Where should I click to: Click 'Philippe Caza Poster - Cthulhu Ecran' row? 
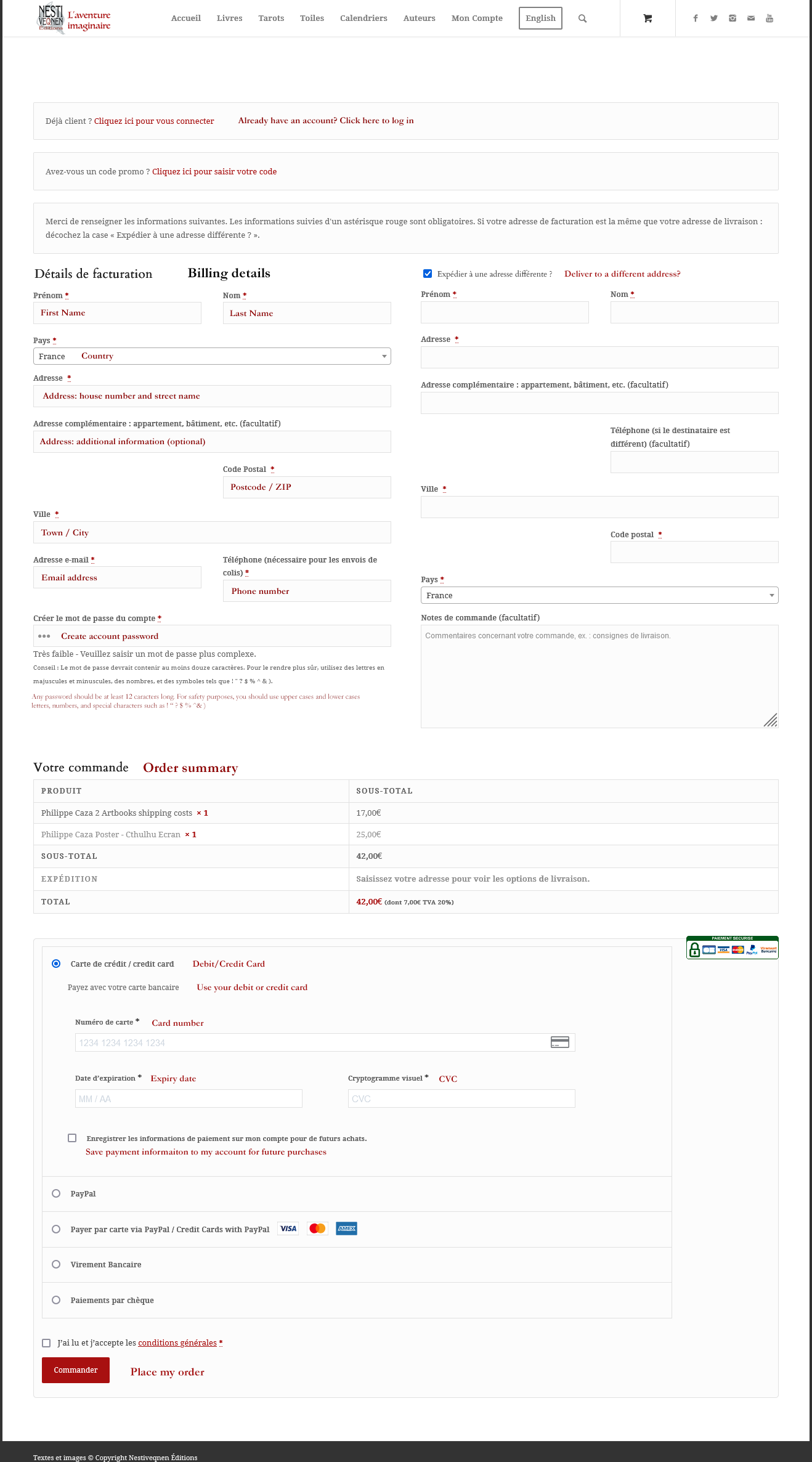point(406,834)
